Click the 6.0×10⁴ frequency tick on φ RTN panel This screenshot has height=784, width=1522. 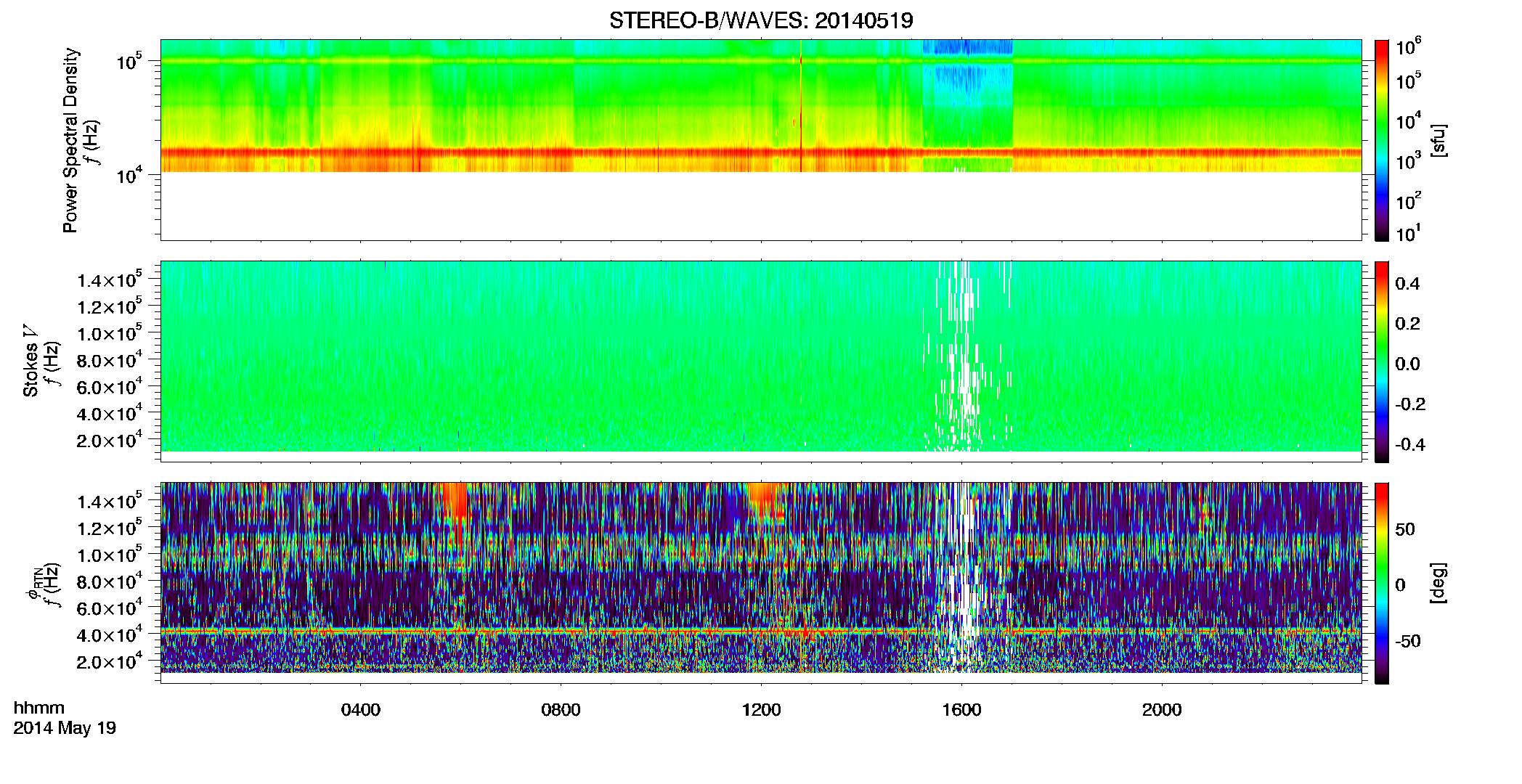click(109, 608)
